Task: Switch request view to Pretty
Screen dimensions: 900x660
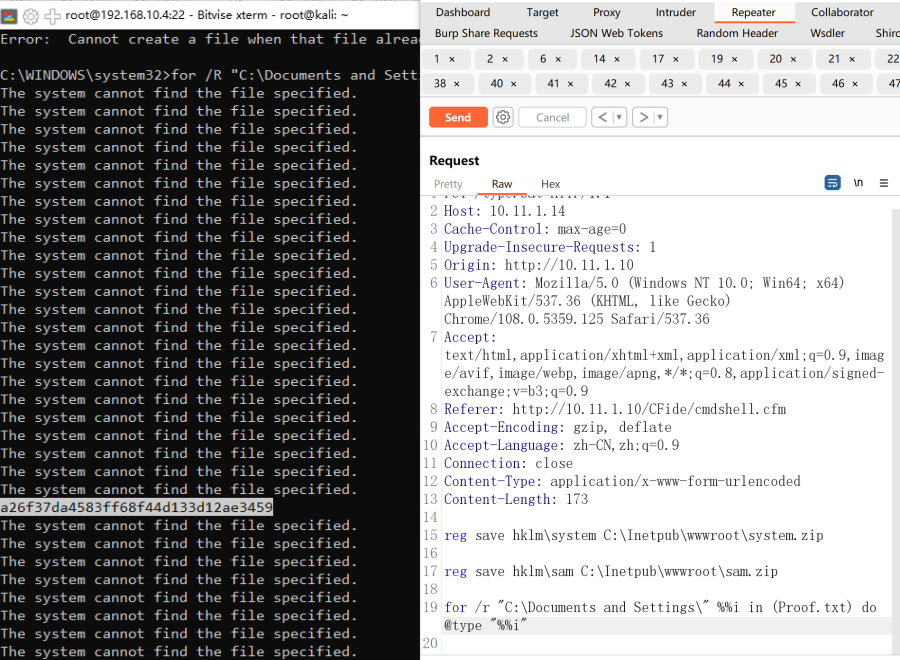Action: (448, 184)
